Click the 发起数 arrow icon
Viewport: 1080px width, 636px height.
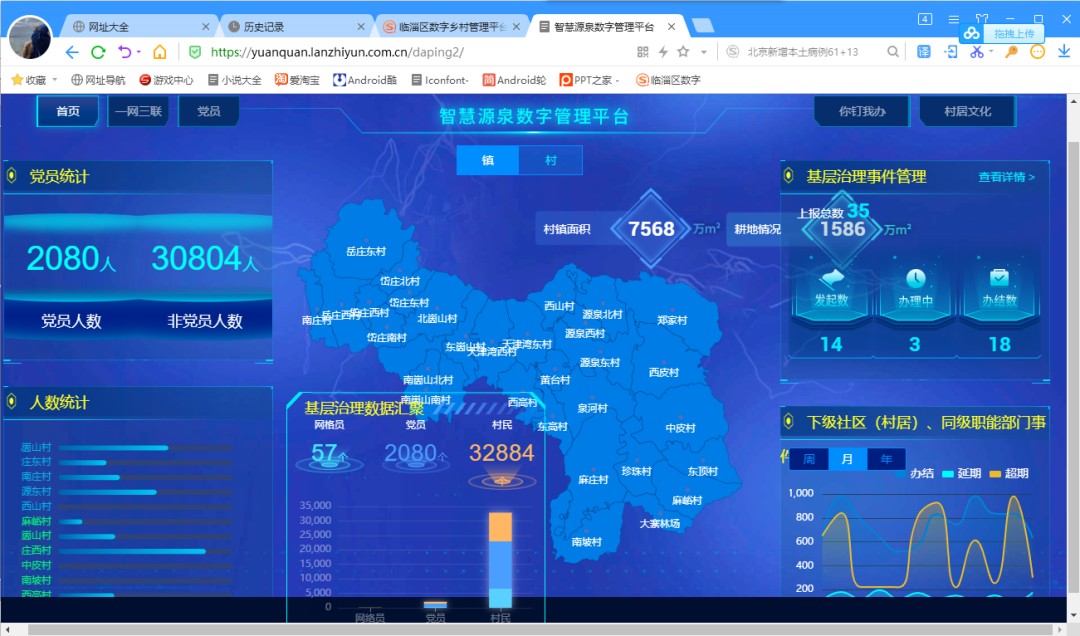tap(831, 277)
